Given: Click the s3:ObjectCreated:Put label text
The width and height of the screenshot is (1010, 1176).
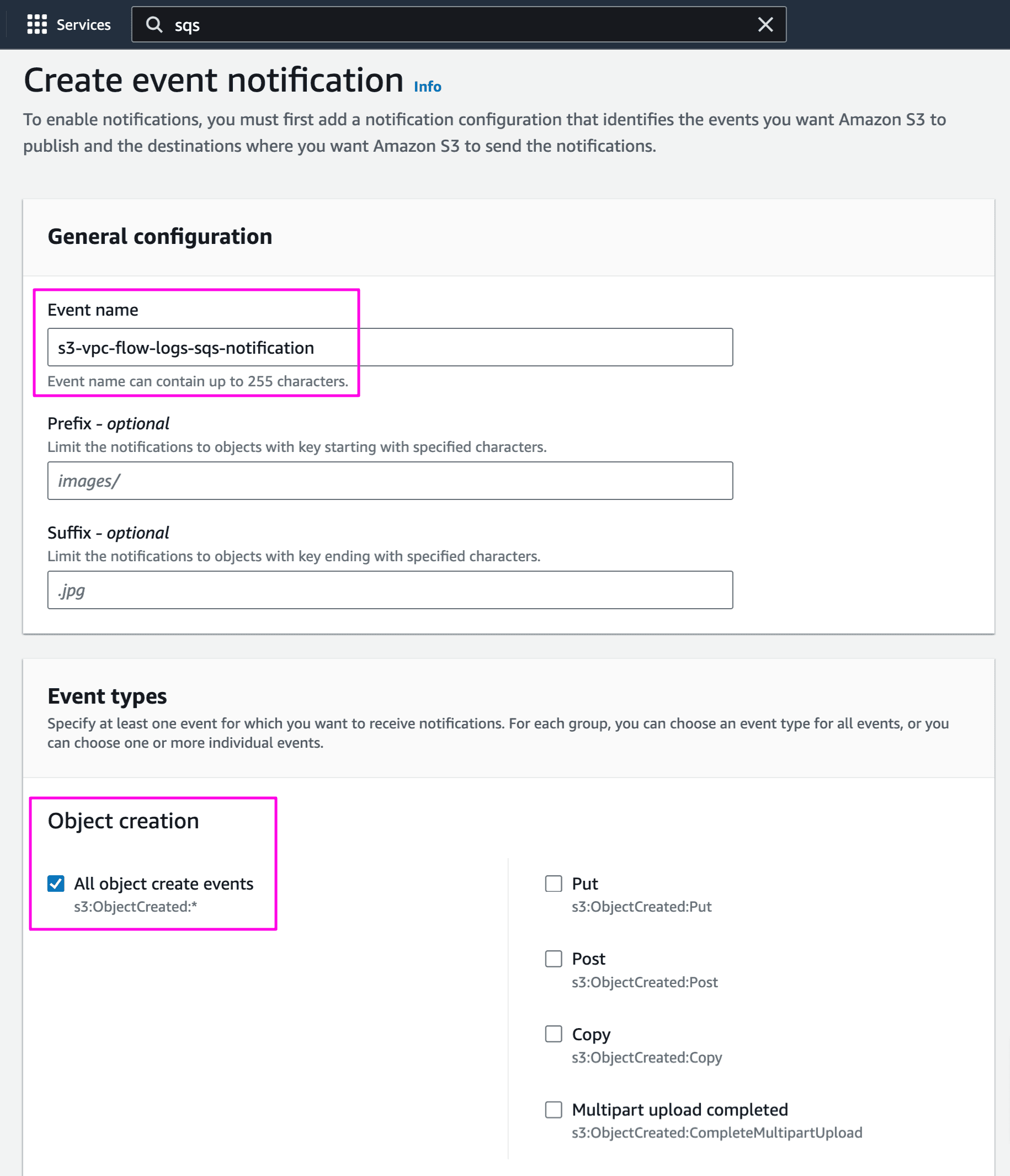Looking at the screenshot, I should tap(642, 906).
